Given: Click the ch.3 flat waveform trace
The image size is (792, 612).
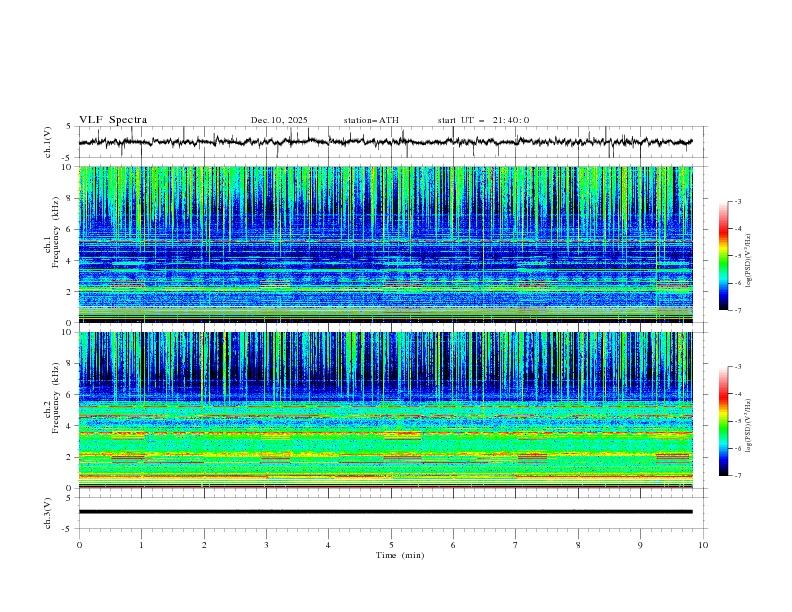Looking at the screenshot, I should tap(385, 512).
